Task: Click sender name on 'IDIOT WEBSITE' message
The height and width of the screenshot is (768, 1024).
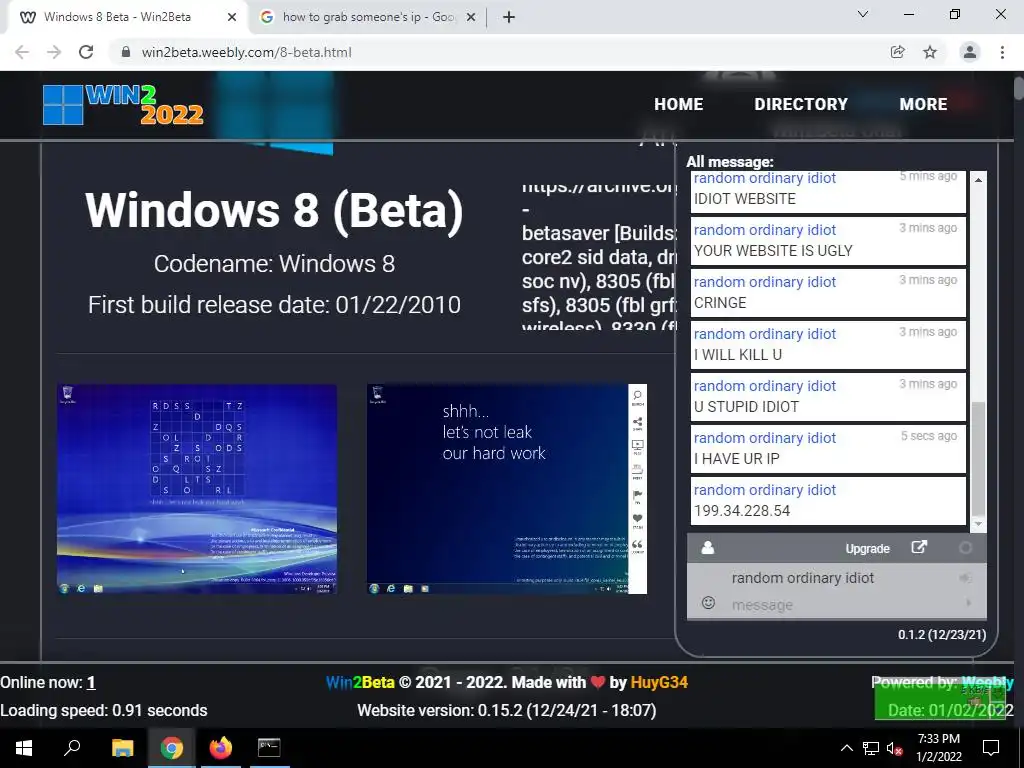Action: (x=765, y=178)
